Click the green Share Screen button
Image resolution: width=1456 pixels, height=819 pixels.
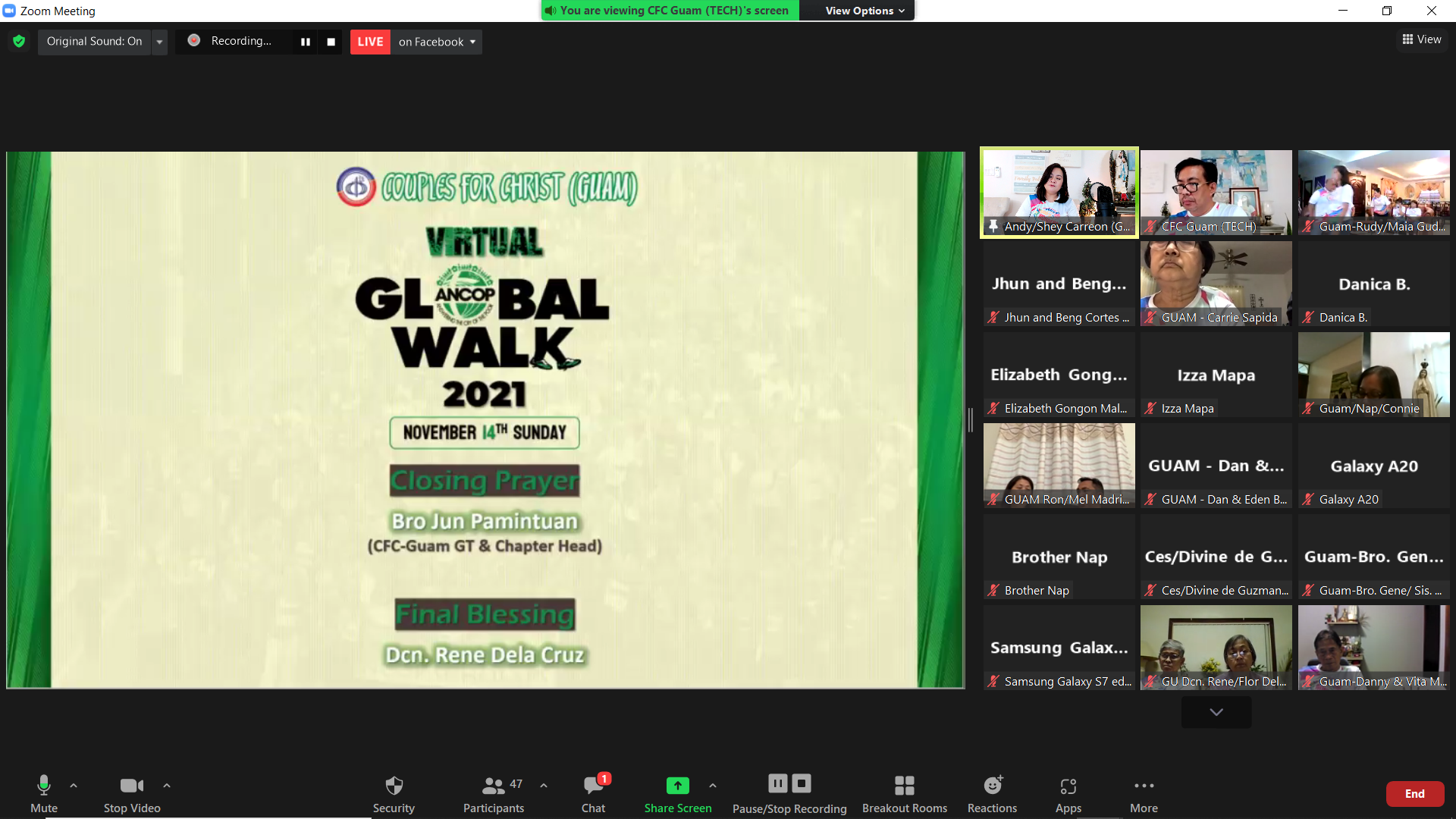(678, 793)
